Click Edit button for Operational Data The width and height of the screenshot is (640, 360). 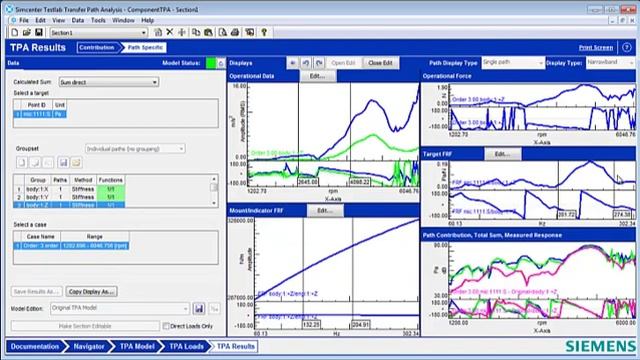point(317,76)
